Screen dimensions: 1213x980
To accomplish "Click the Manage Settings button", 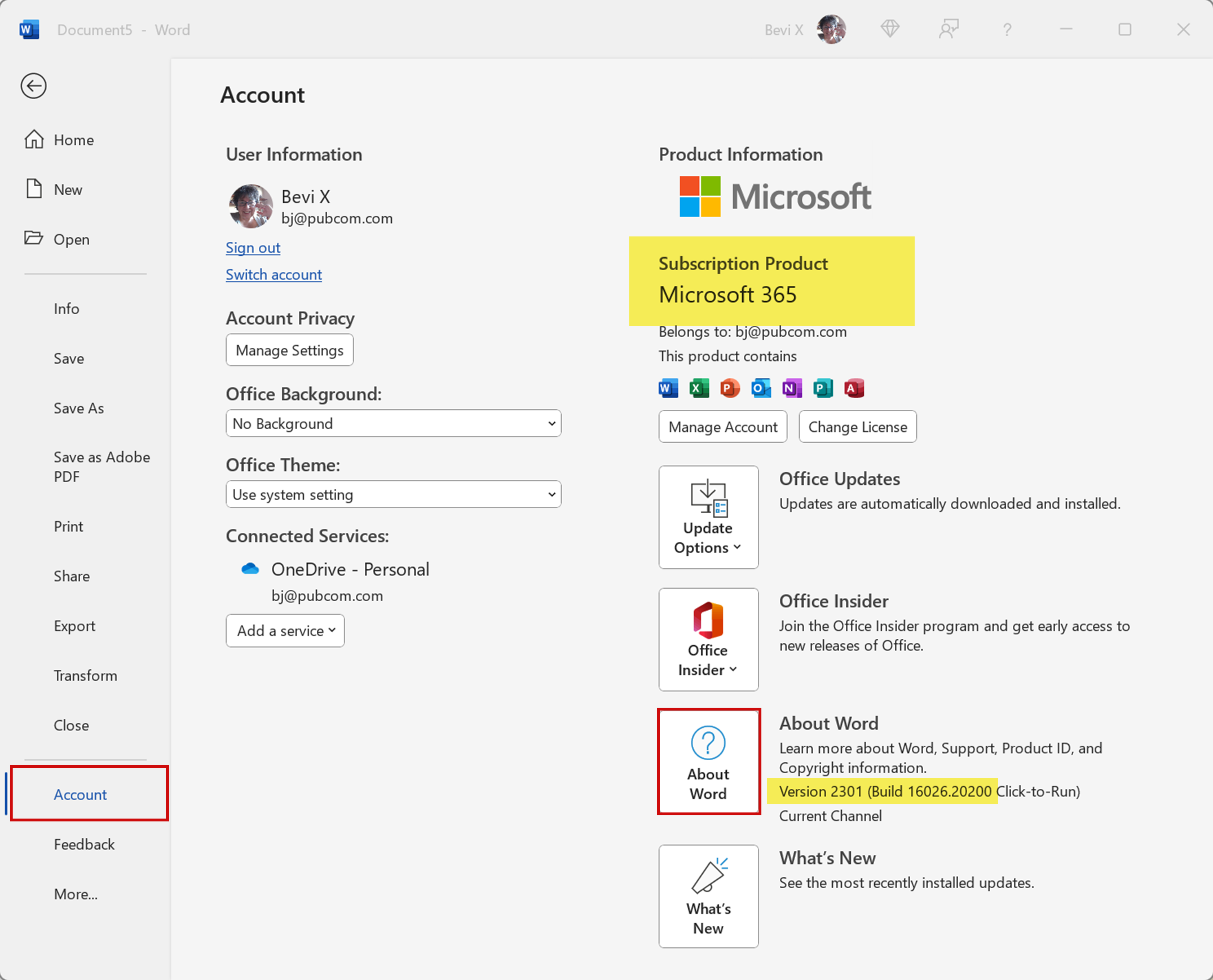I will point(289,350).
